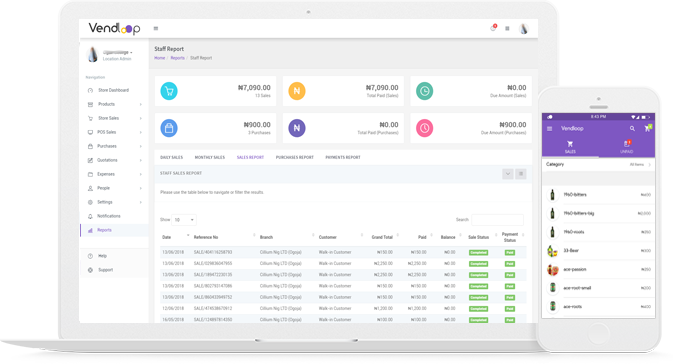Open the user profile dropdown in sidebar
This screenshot has width=673, height=364.
pos(117,52)
